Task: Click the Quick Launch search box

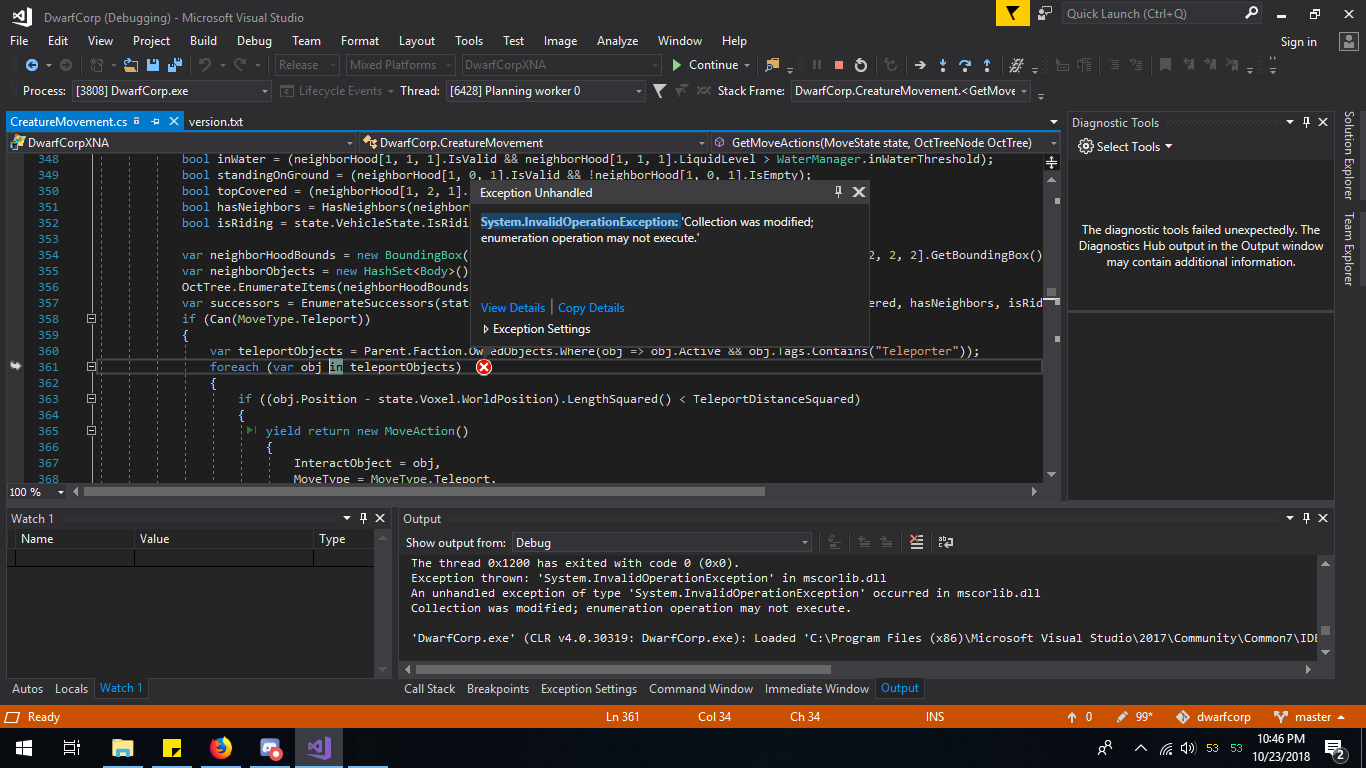Action: click(x=1162, y=13)
